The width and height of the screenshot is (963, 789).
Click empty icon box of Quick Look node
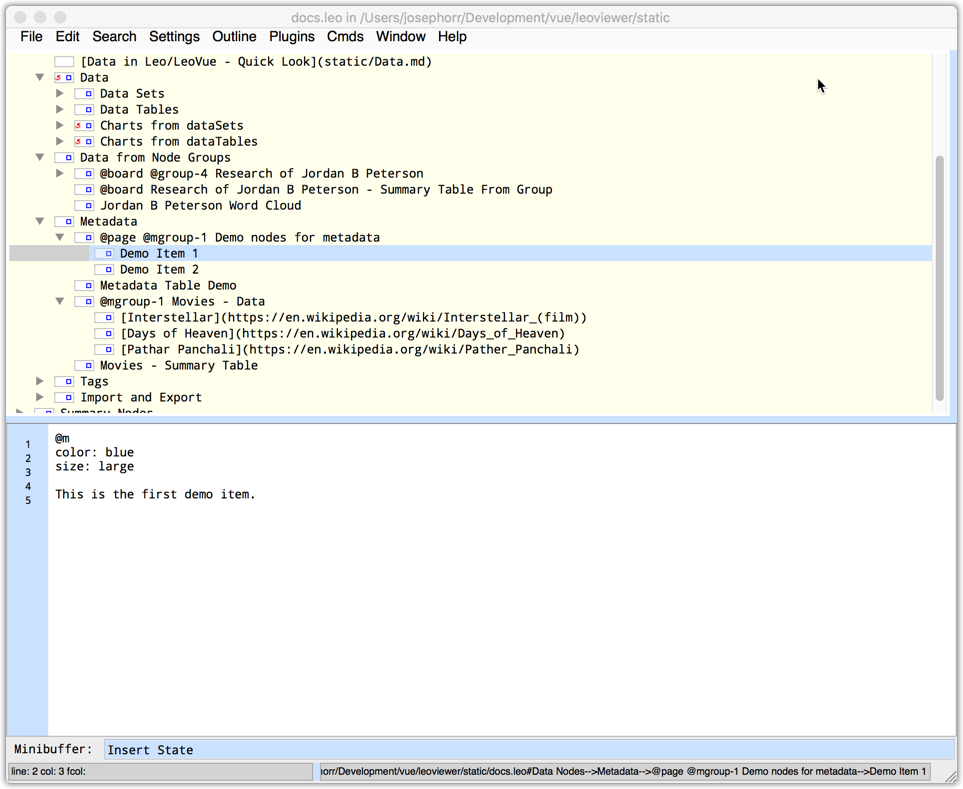(64, 61)
